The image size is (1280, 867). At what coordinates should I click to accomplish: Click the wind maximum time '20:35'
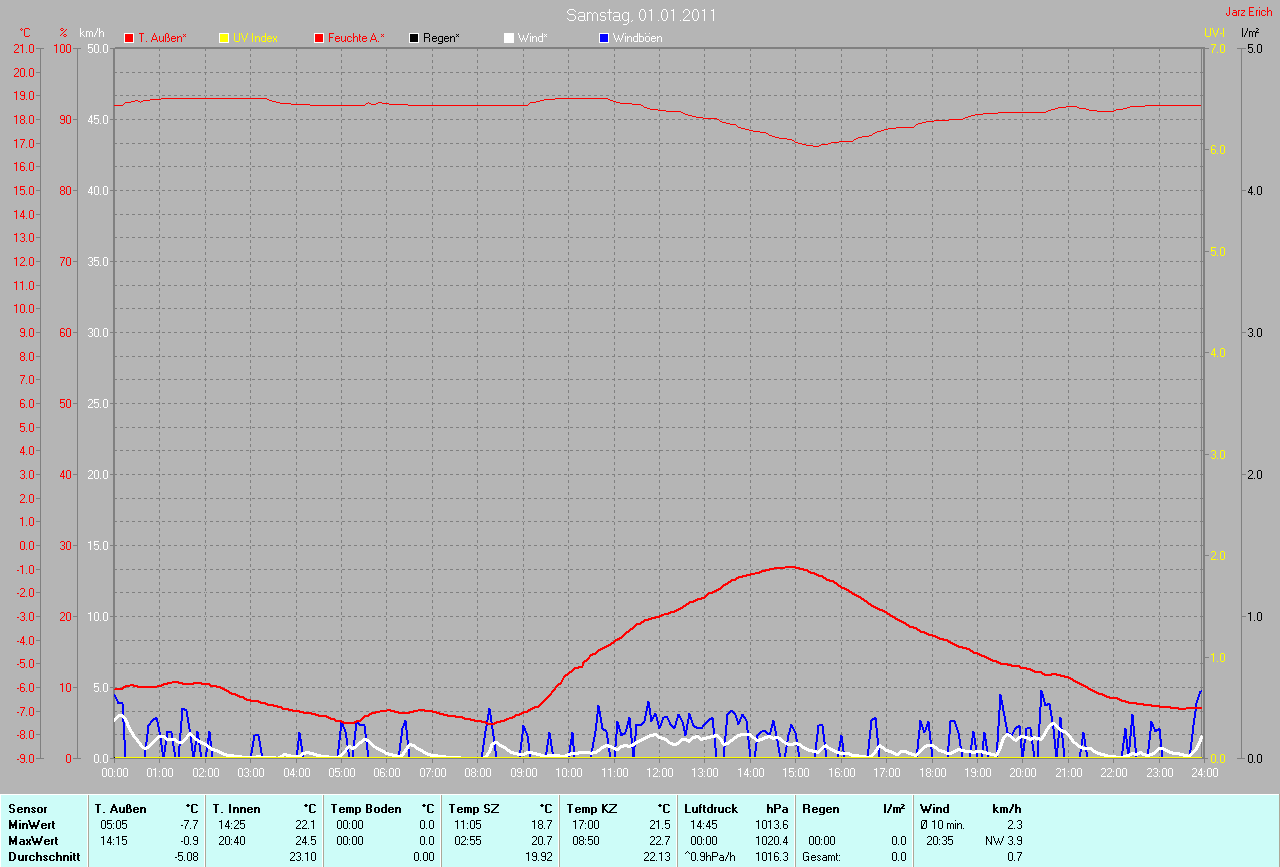pos(940,841)
